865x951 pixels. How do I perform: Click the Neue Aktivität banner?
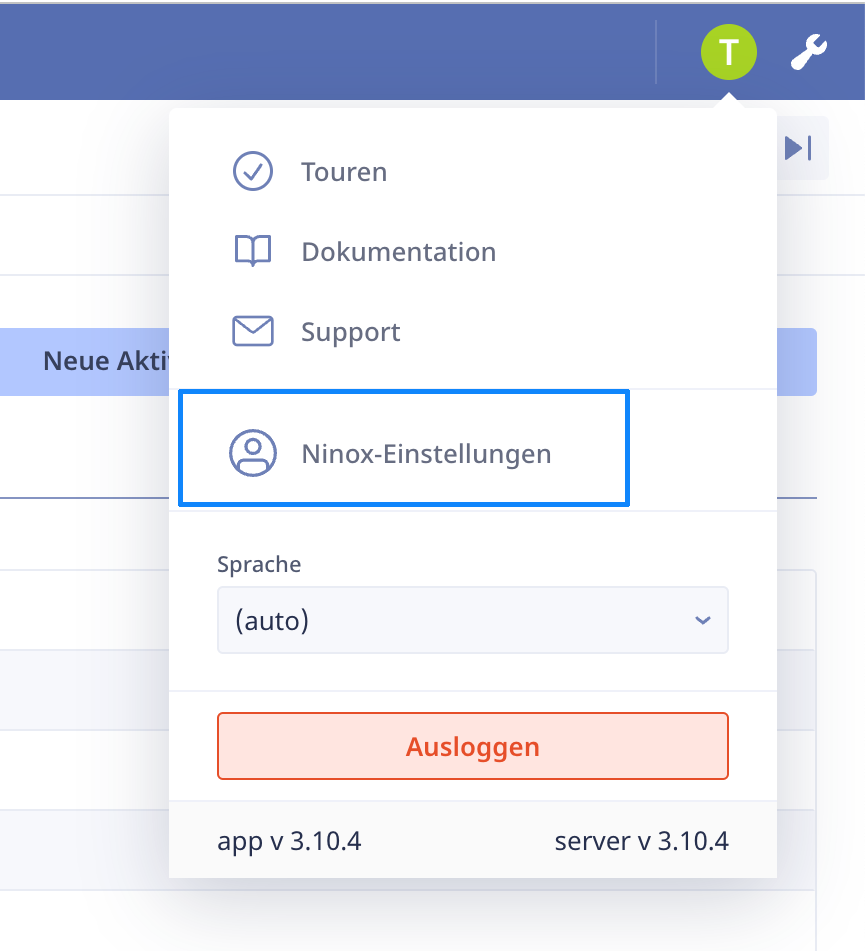[x=85, y=361]
